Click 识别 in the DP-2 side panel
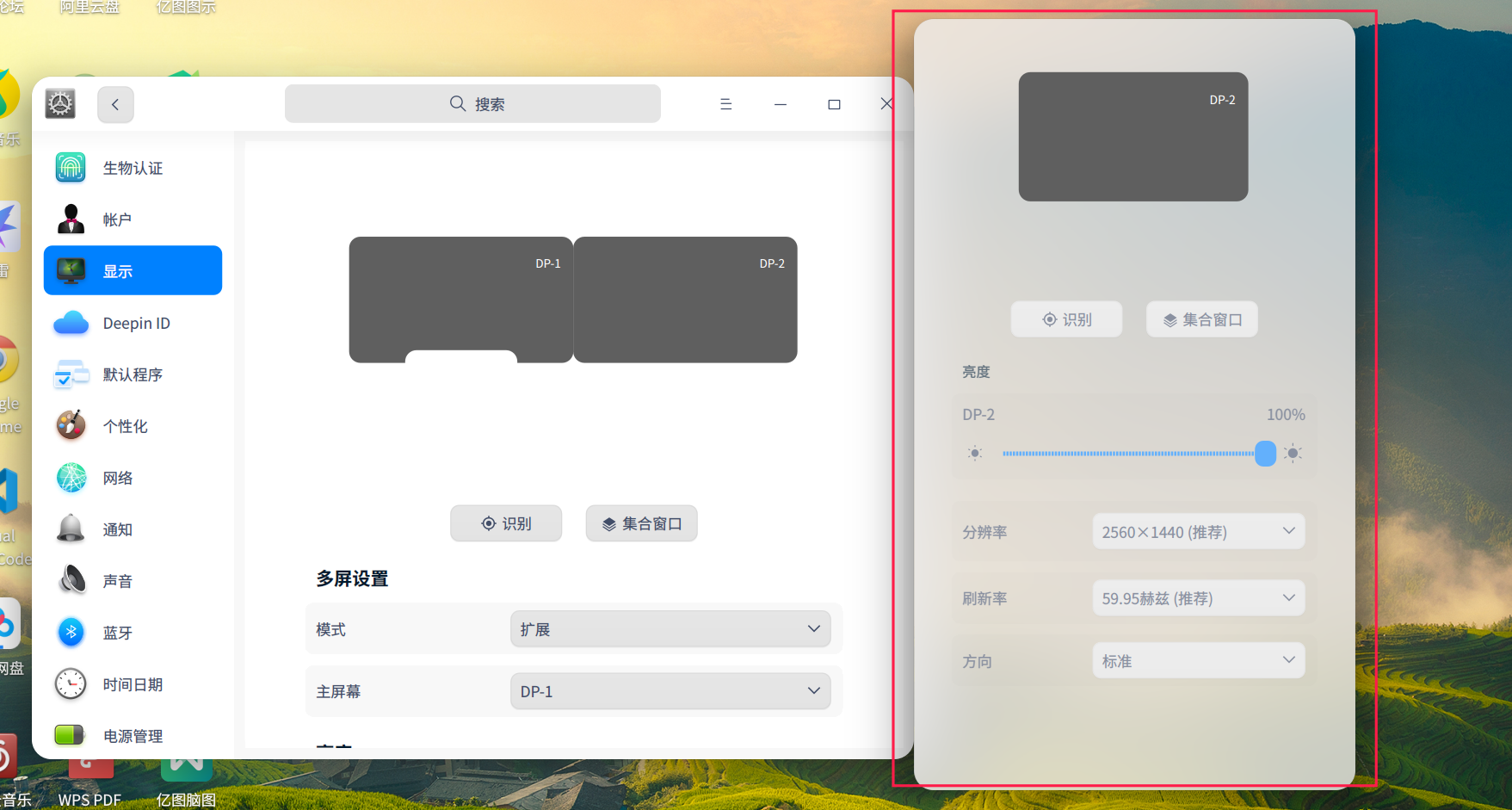Viewport: 1512px width, 810px height. (x=1066, y=319)
